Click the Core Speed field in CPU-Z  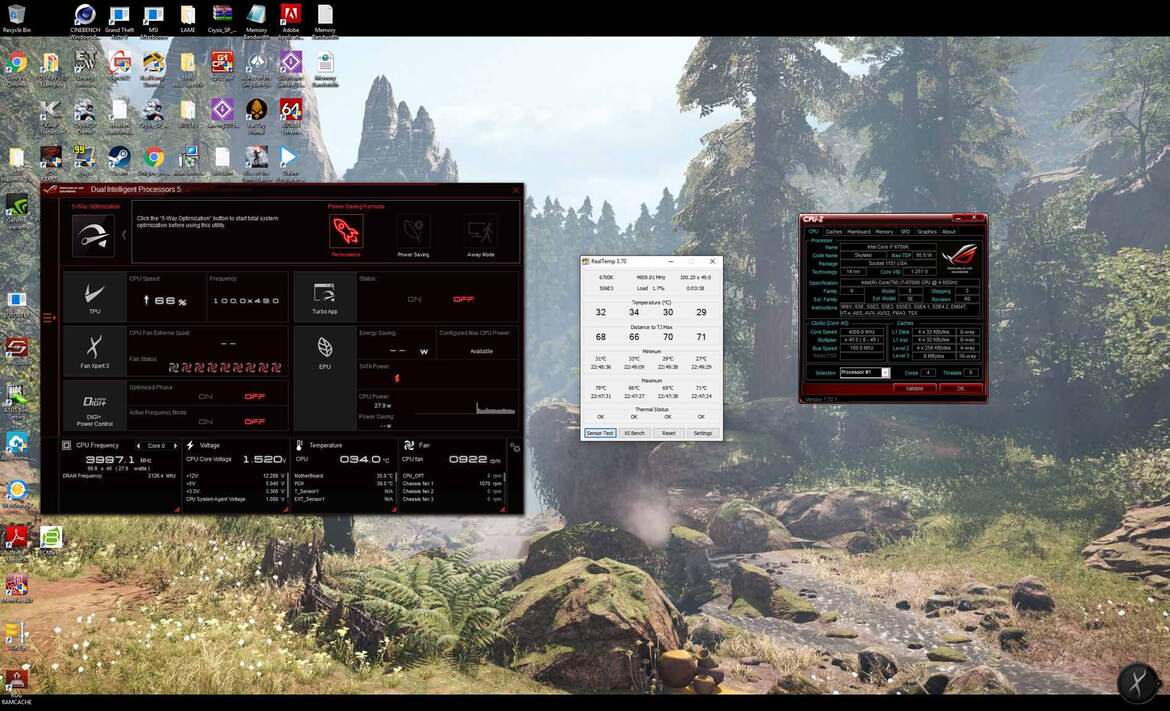[x=862, y=332]
